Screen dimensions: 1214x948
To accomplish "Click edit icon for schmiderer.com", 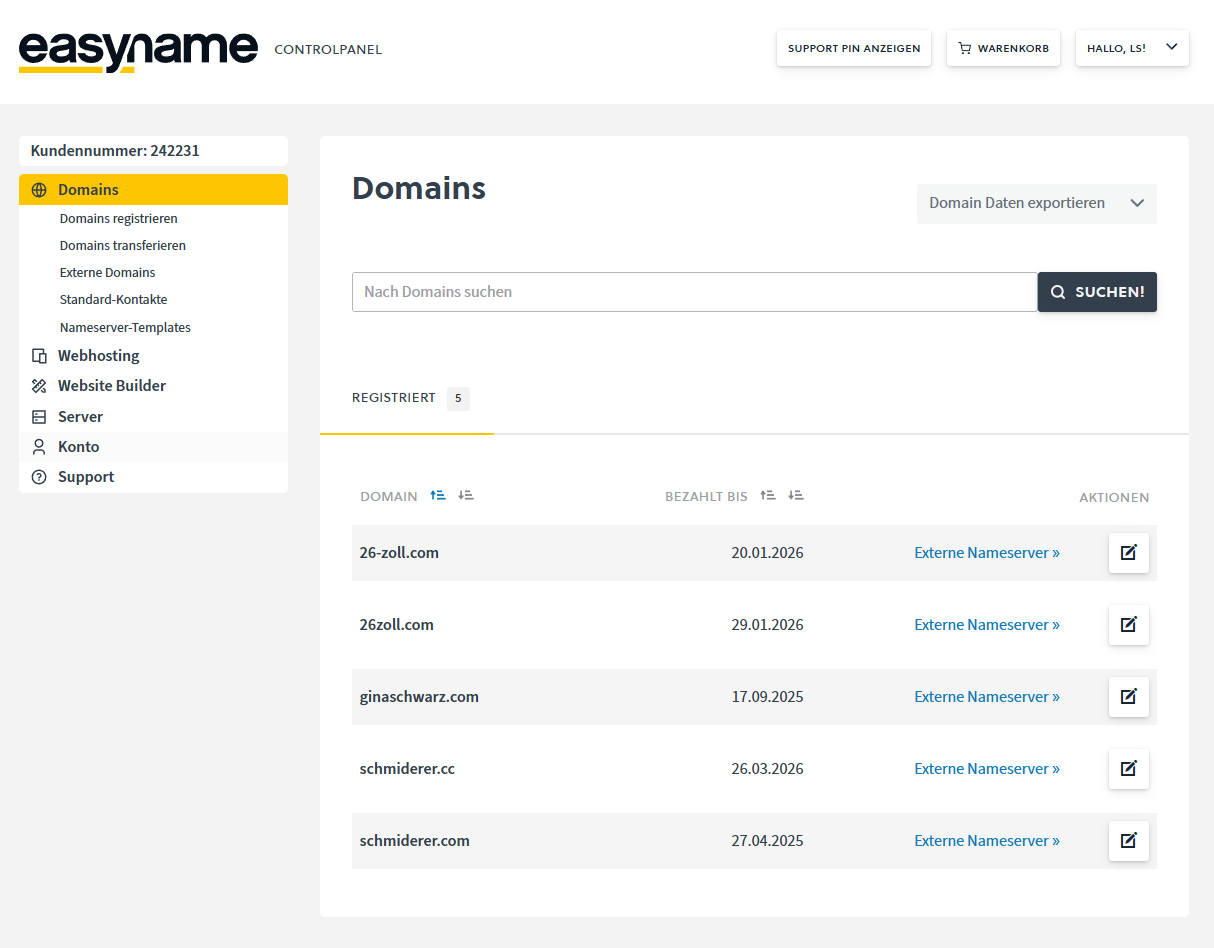I will 1128,841.
